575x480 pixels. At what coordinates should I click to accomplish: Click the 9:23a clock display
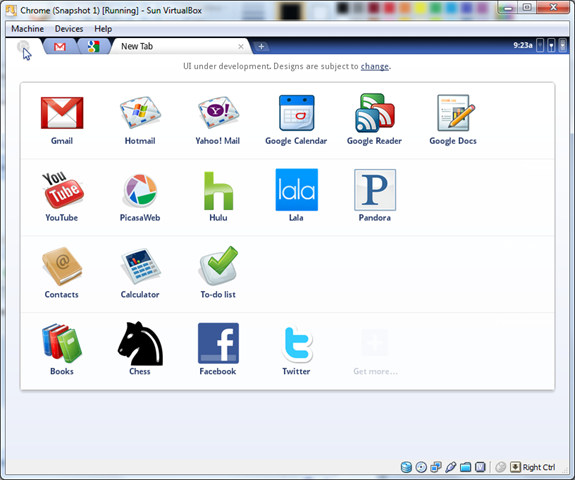523,45
